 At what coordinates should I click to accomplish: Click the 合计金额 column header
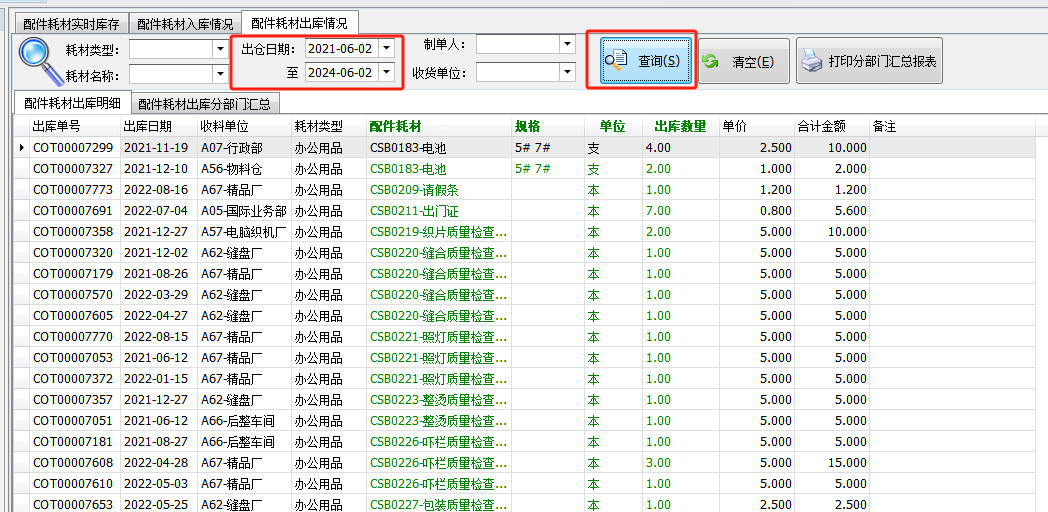coord(831,126)
